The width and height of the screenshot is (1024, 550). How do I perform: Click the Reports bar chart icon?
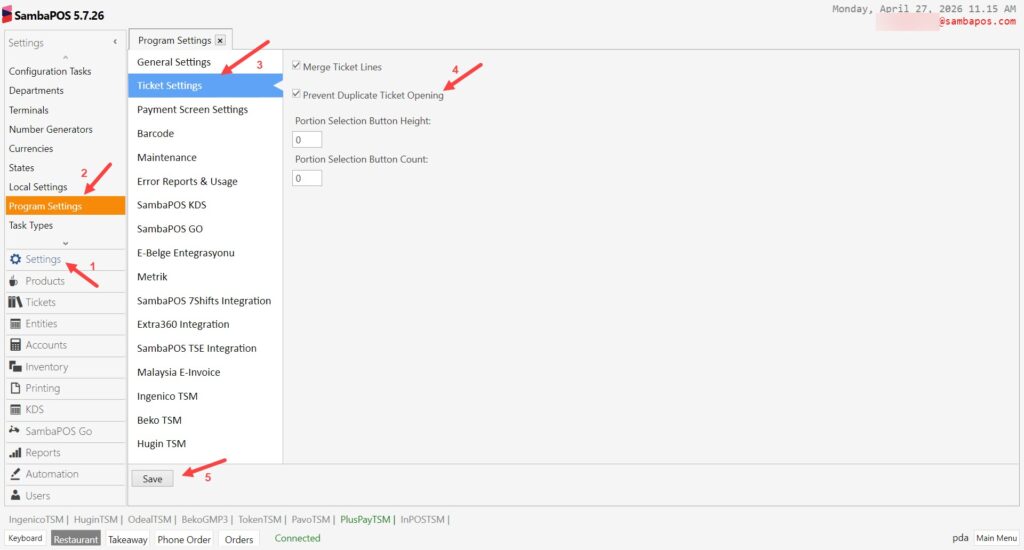click(x=15, y=453)
